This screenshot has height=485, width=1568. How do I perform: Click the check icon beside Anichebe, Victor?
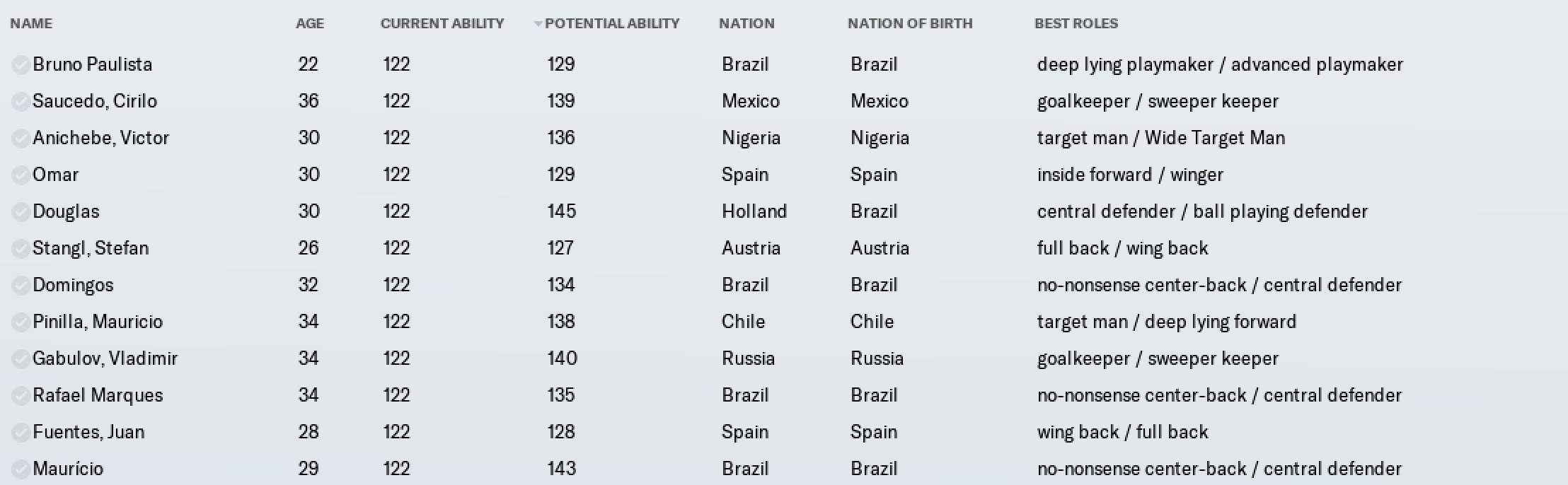[21, 139]
